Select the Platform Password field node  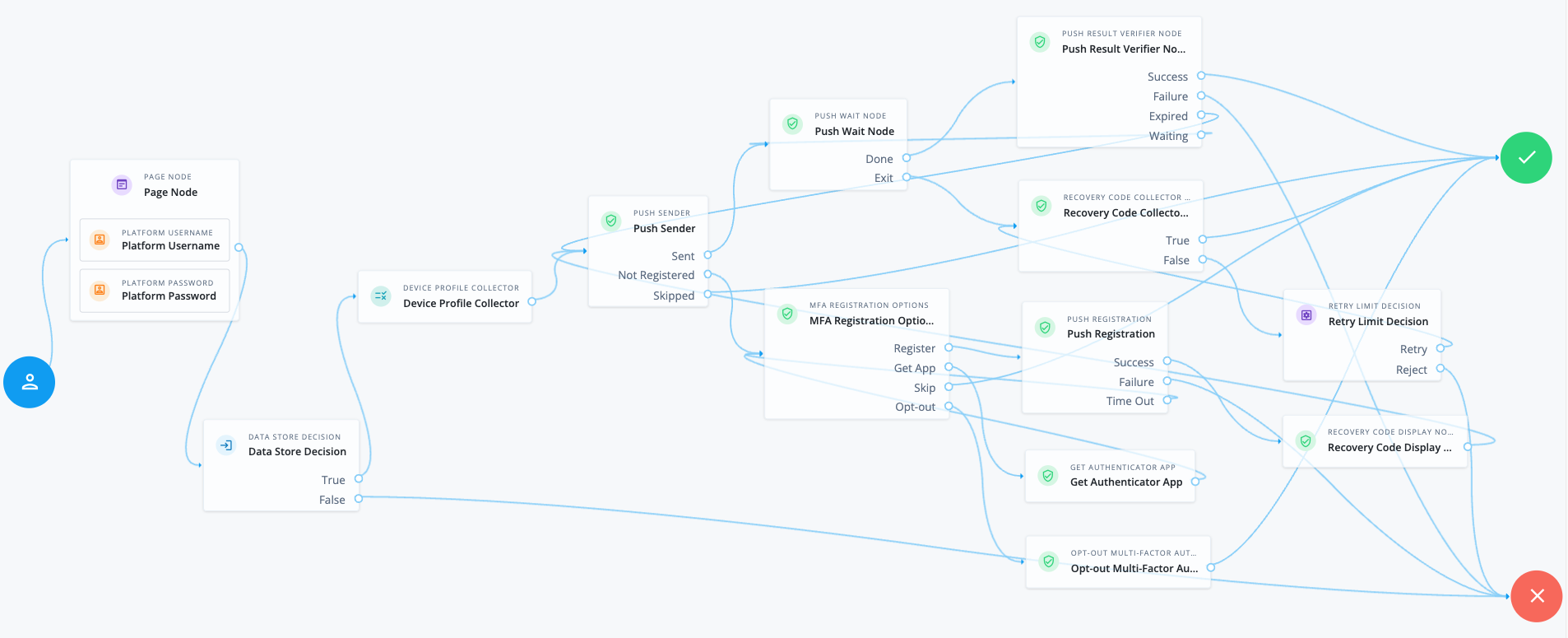(155, 290)
